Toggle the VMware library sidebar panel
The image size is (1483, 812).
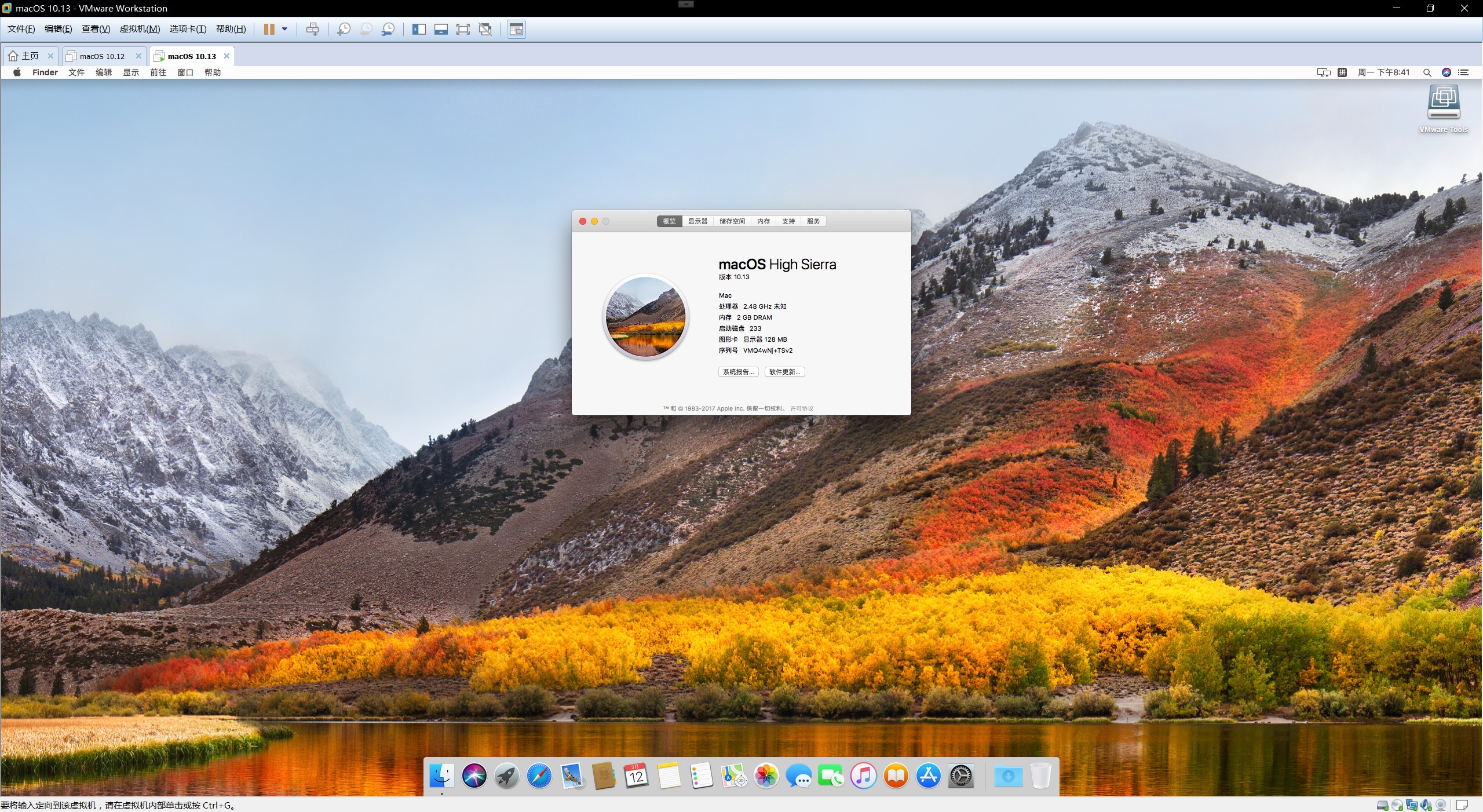coord(419,29)
